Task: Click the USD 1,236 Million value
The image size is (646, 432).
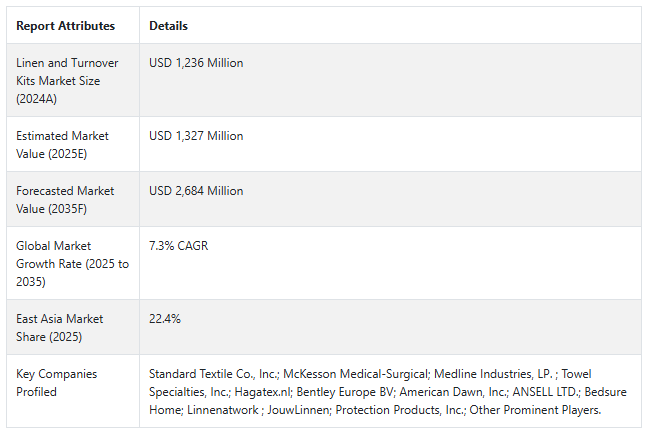Action: click(196, 63)
